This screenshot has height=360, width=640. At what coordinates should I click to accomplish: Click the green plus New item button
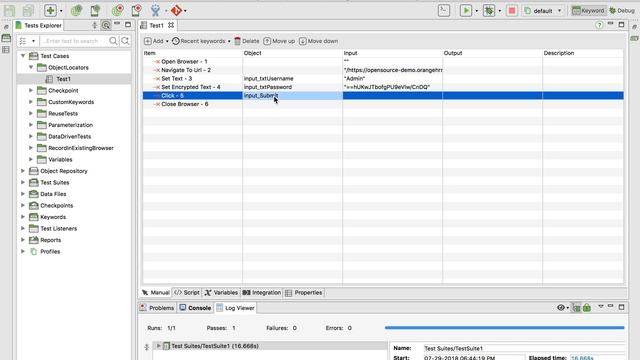click(x=50, y=11)
